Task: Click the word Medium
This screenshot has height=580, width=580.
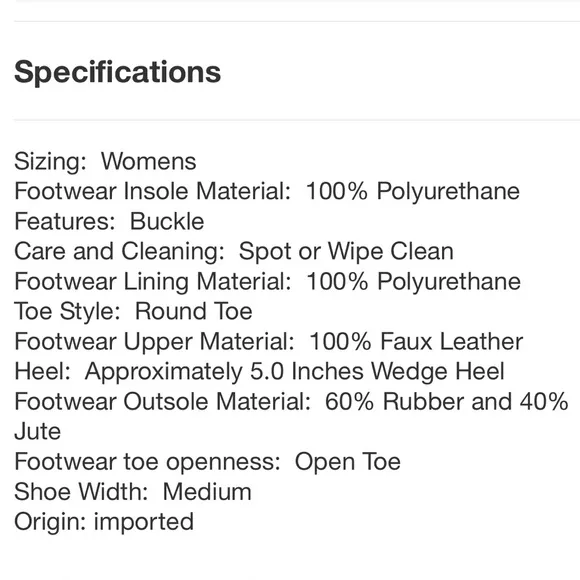Action: point(207,492)
